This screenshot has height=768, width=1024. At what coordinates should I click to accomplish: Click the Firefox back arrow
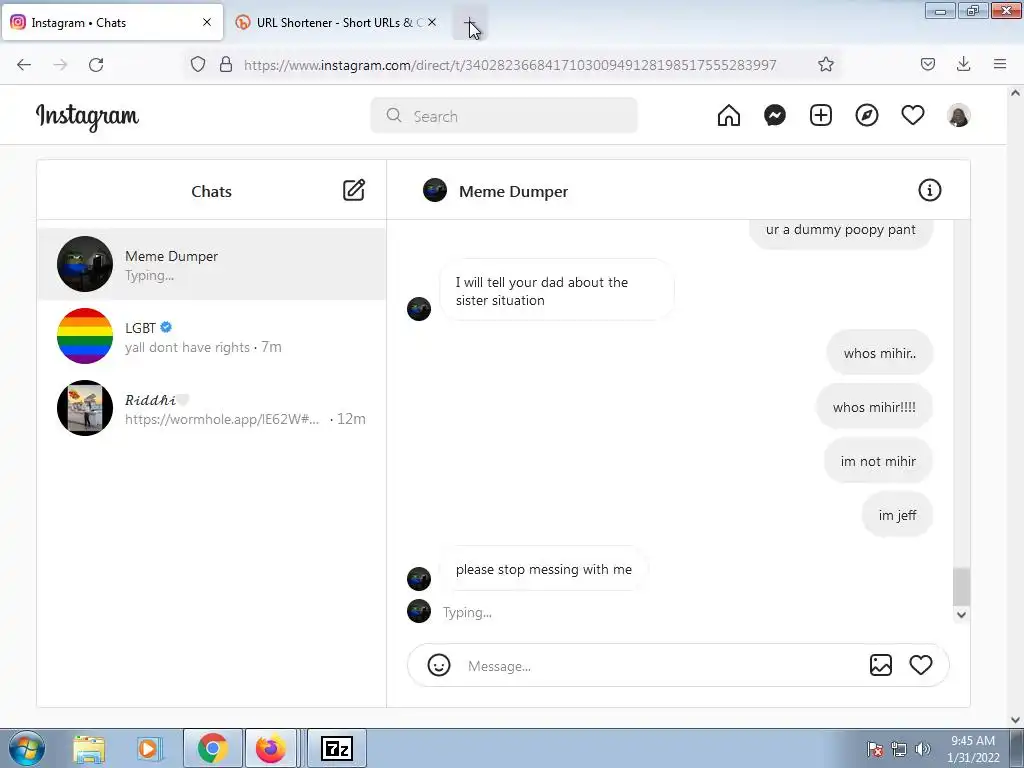tap(24, 64)
